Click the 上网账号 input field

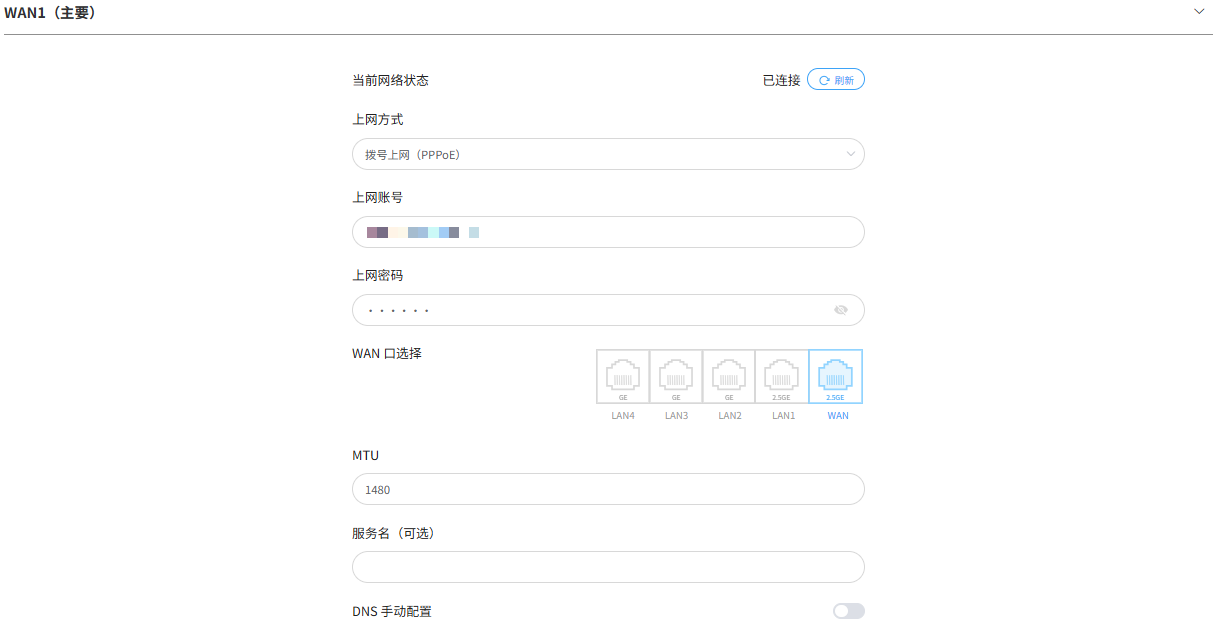tap(608, 231)
